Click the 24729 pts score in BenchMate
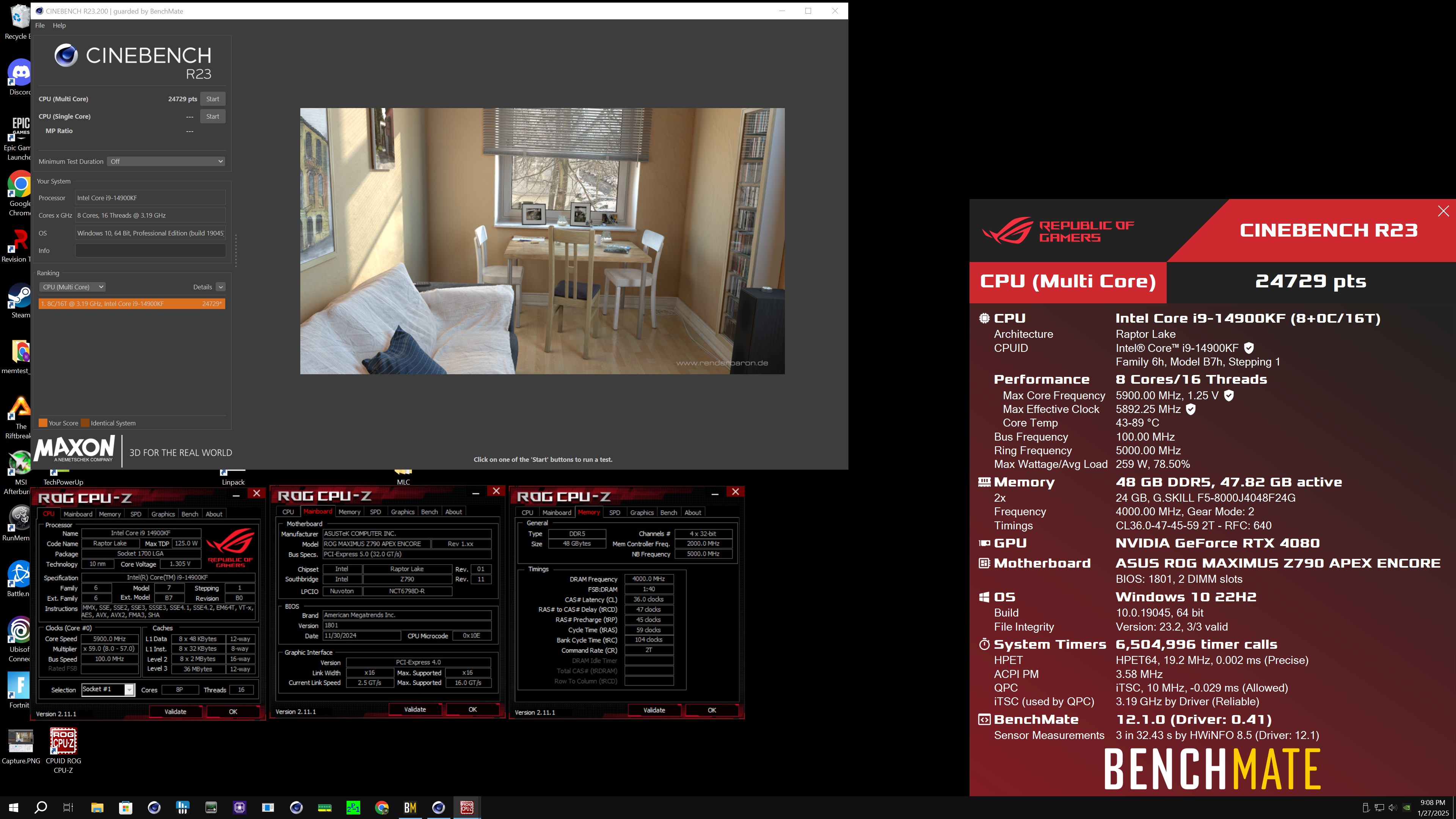This screenshot has width=1456, height=819. (x=1311, y=281)
